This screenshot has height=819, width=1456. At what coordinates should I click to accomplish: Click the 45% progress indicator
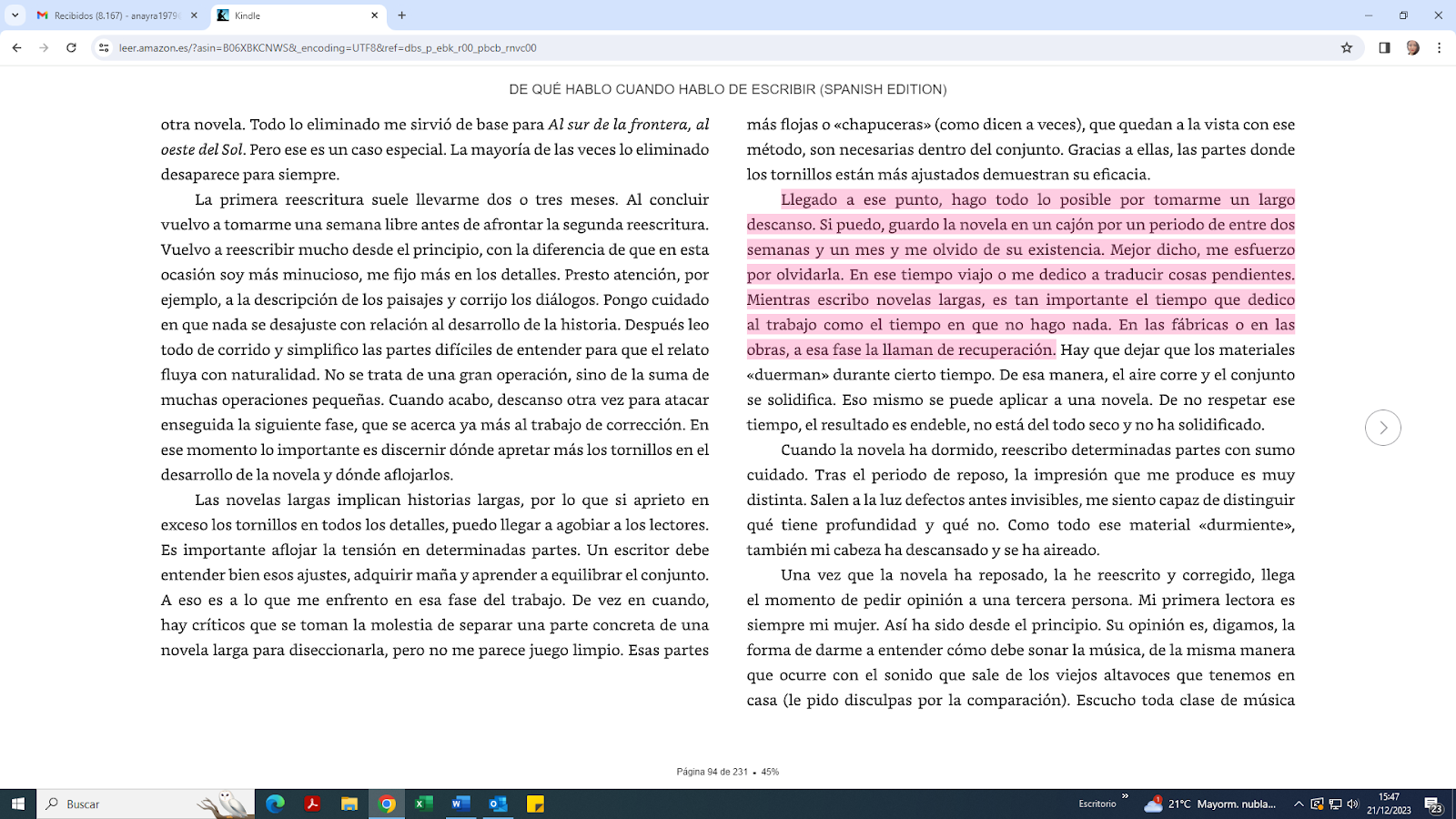(x=770, y=772)
